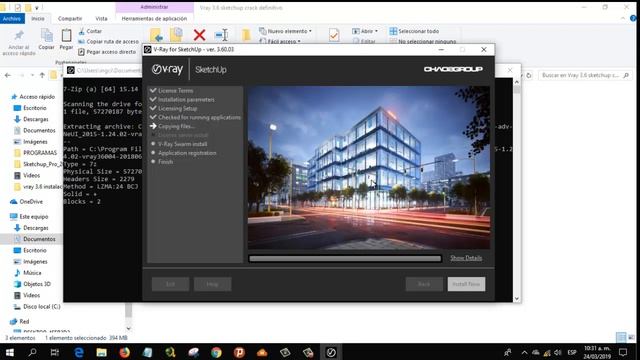Click the red Delete X icon in ribbon

[200, 35]
